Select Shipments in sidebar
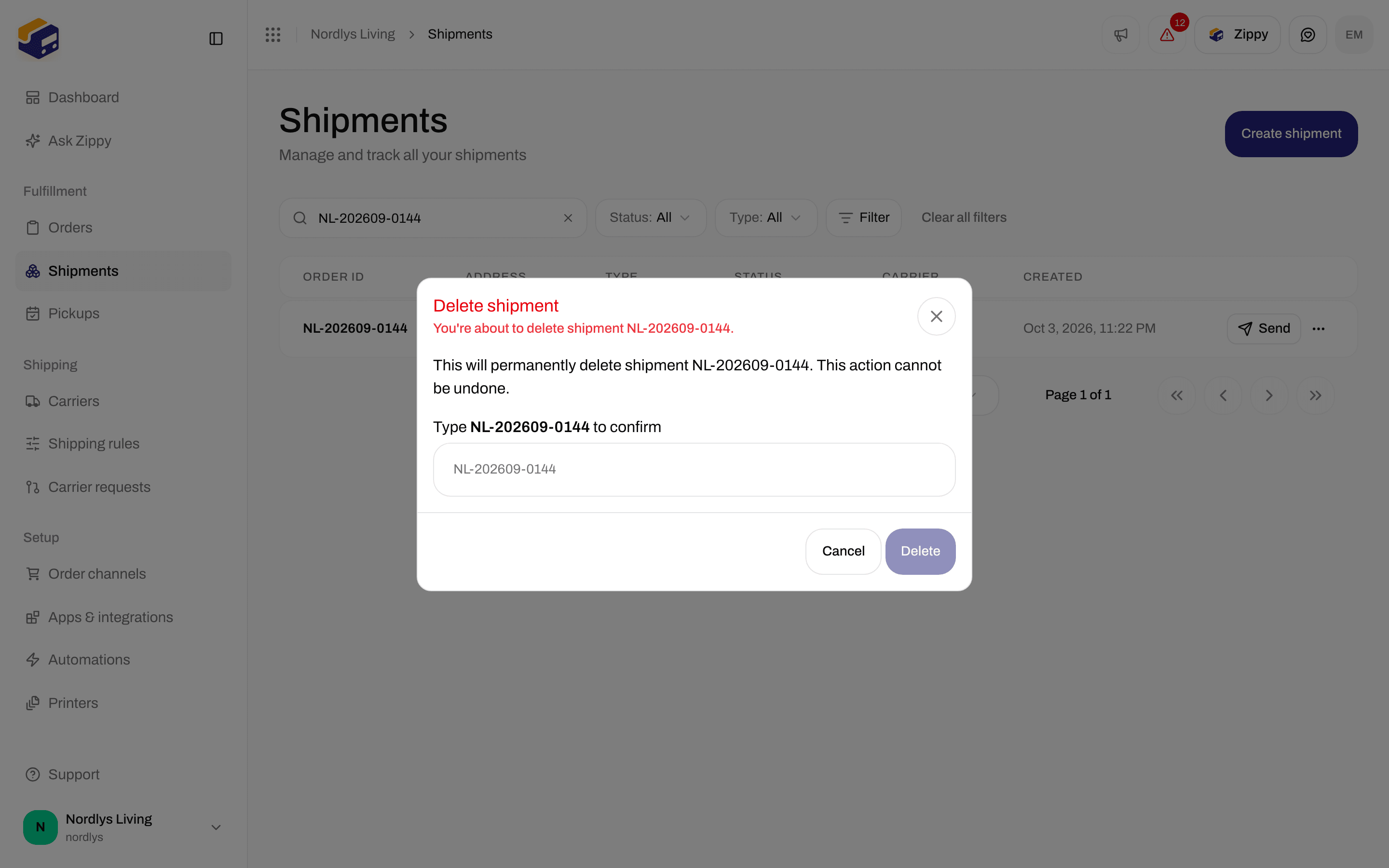This screenshot has width=1389, height=868. point(123,271)
